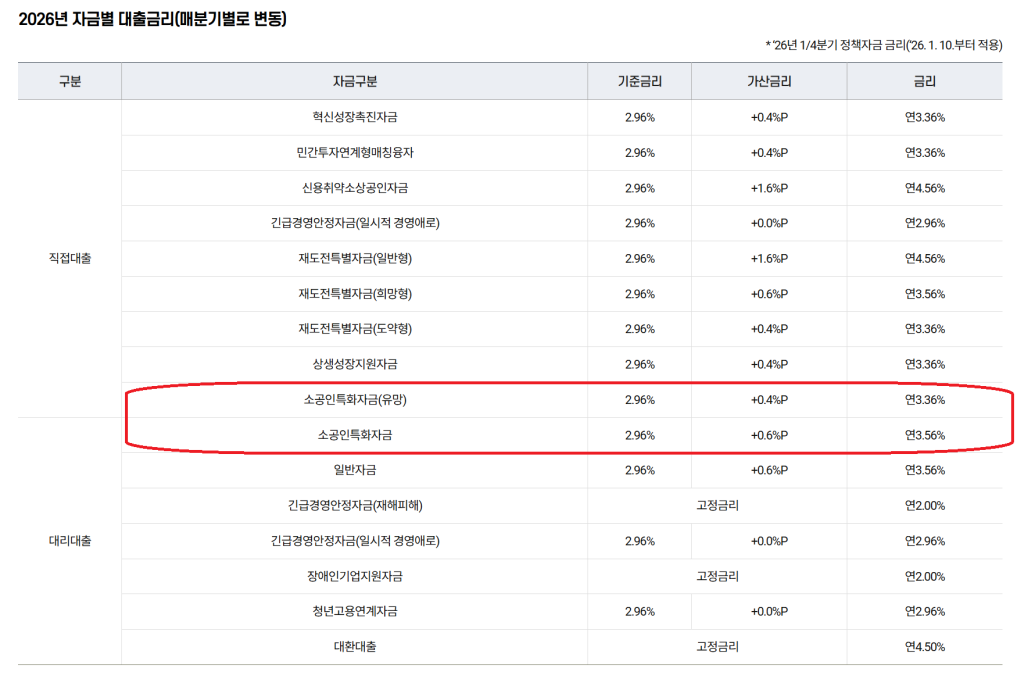The image size is (1024, 679).
Task: Select the 가산금리 column header
Action: click(768, 82)
